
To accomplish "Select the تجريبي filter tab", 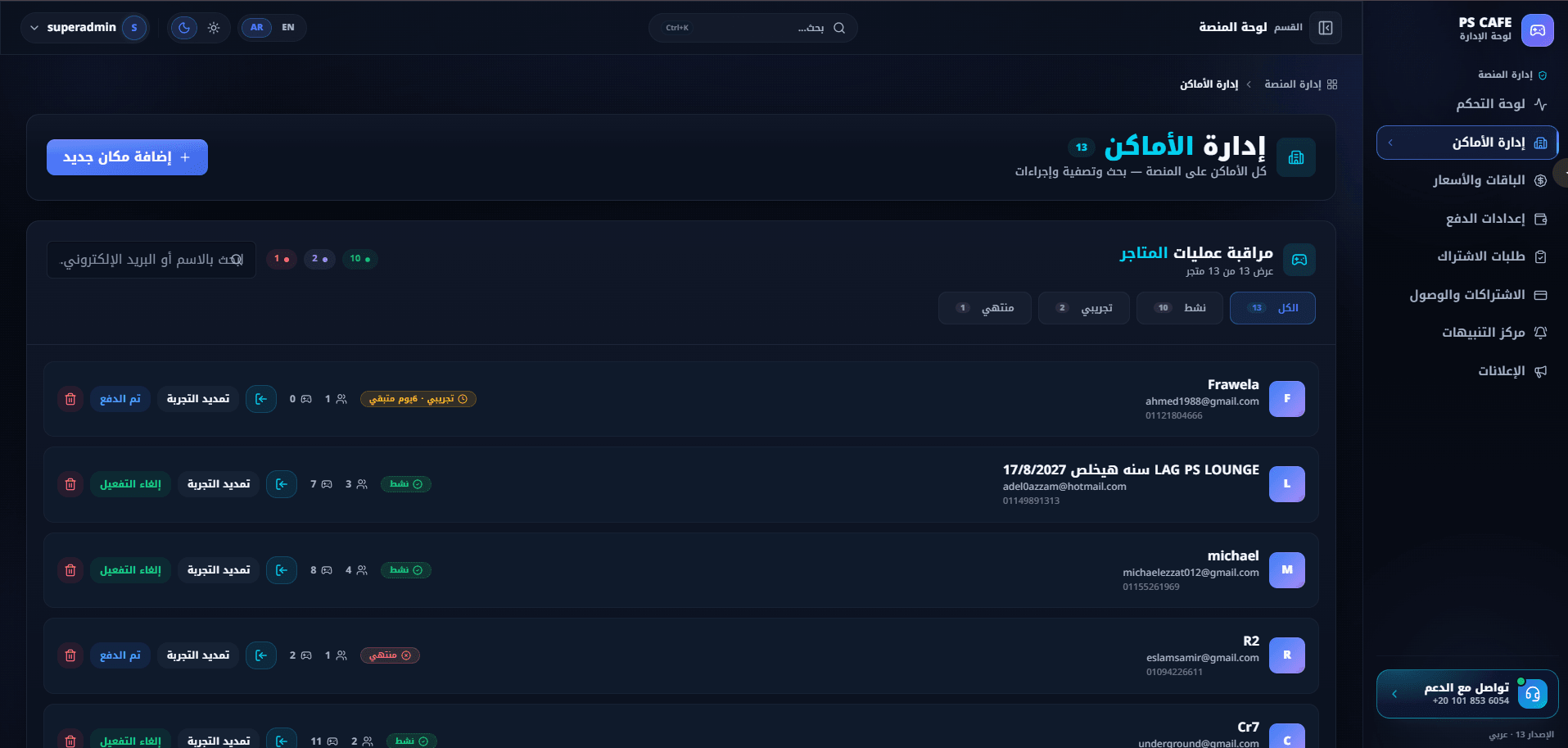I will [x=1084, y=308].
